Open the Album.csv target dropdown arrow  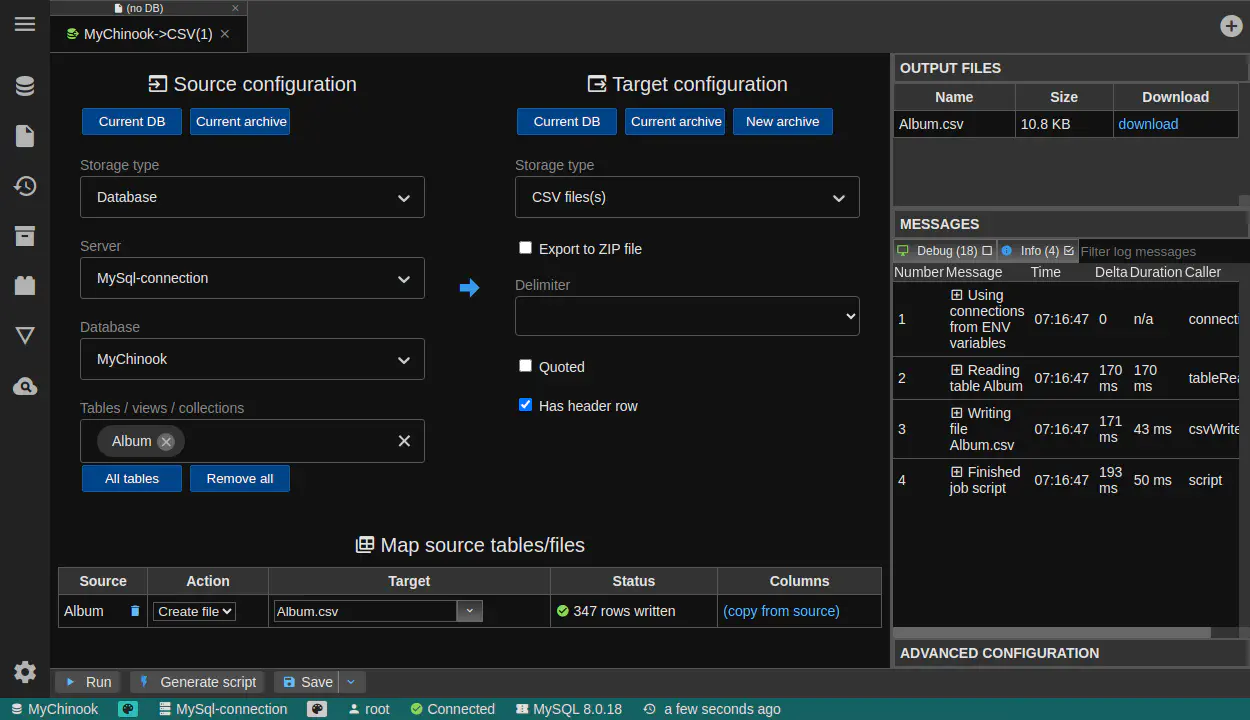point(470,611)
